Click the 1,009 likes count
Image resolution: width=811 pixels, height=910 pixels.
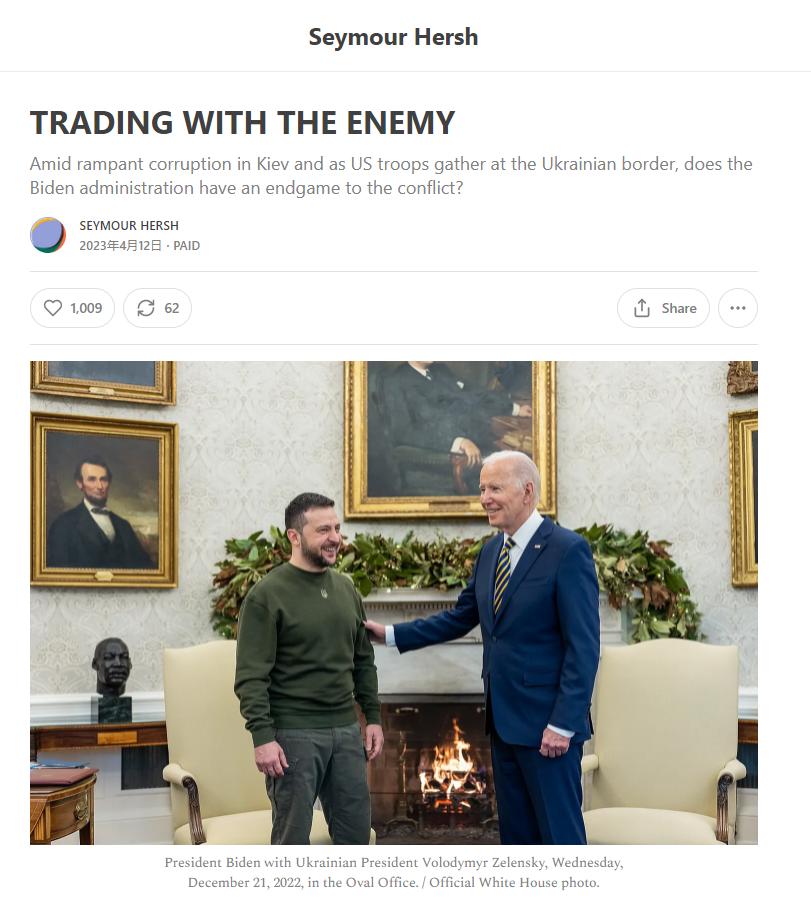(86, 308)
